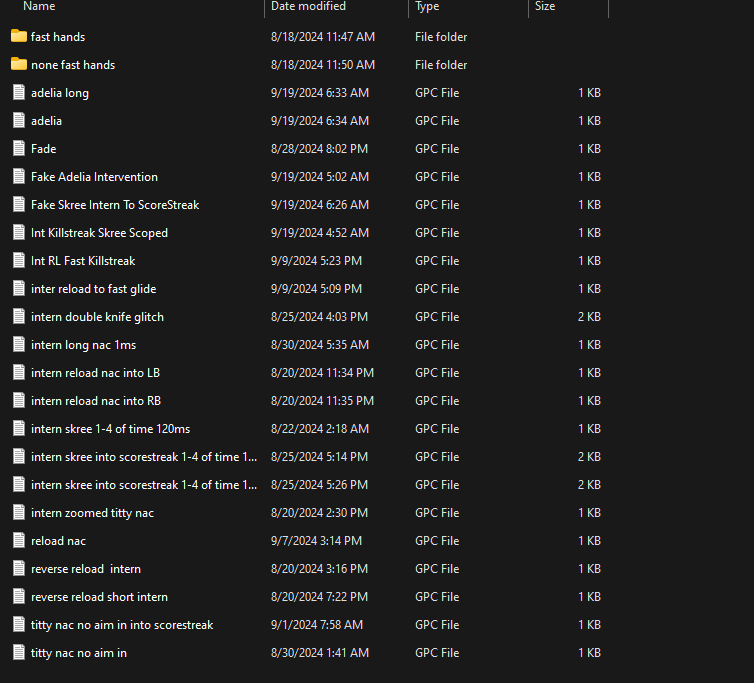The height and width of the screenshot is (683, 754).
Task: Select 'intern zoomed titty nac' file
Action: [92, 513]
